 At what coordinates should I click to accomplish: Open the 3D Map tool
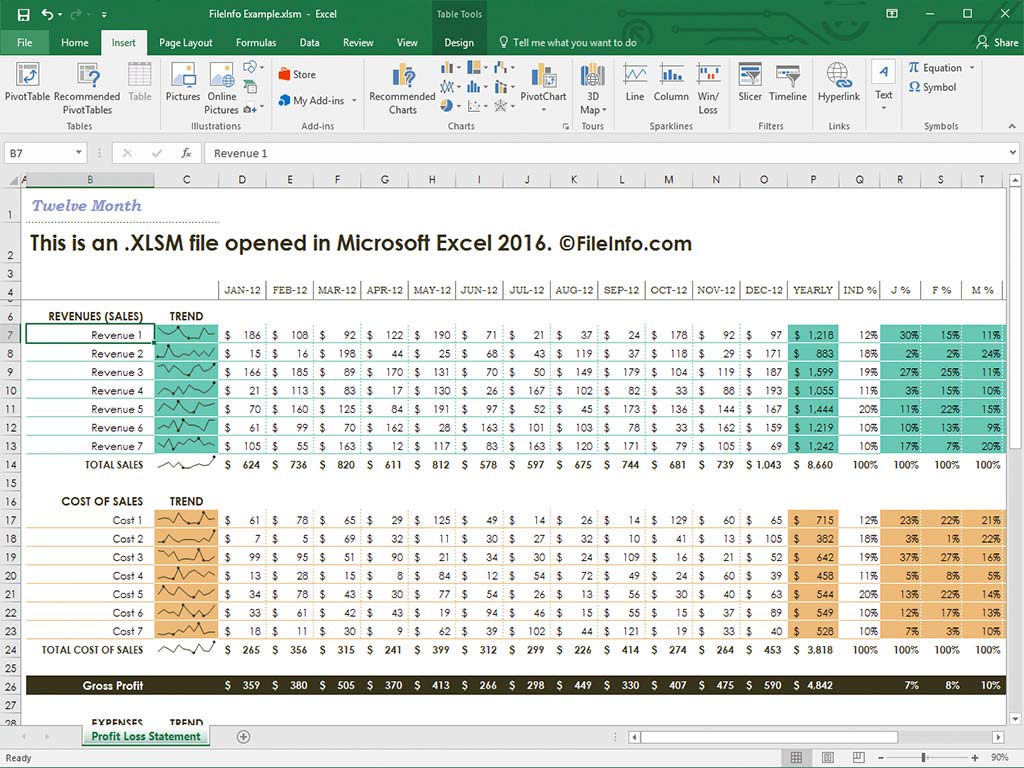(593, 89)
